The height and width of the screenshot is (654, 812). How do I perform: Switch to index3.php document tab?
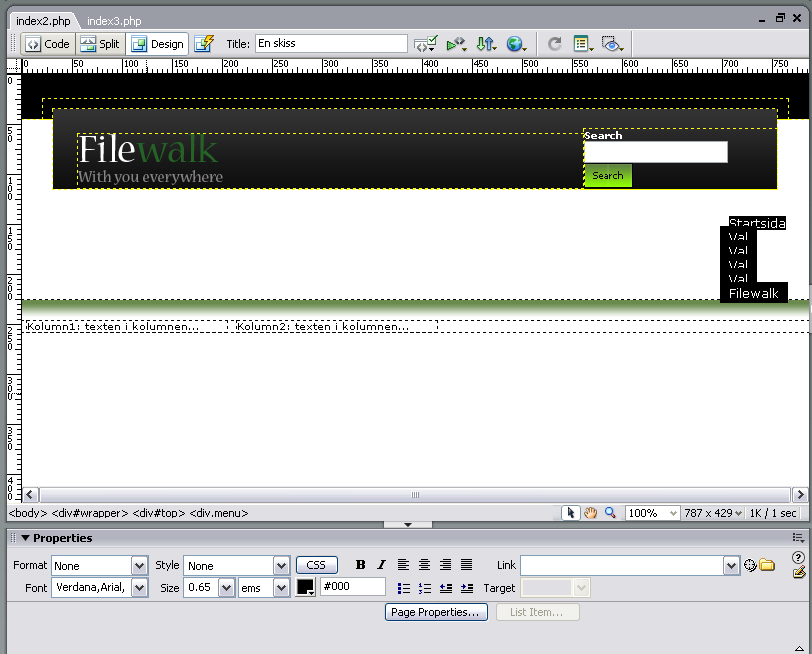pos(114,21)
